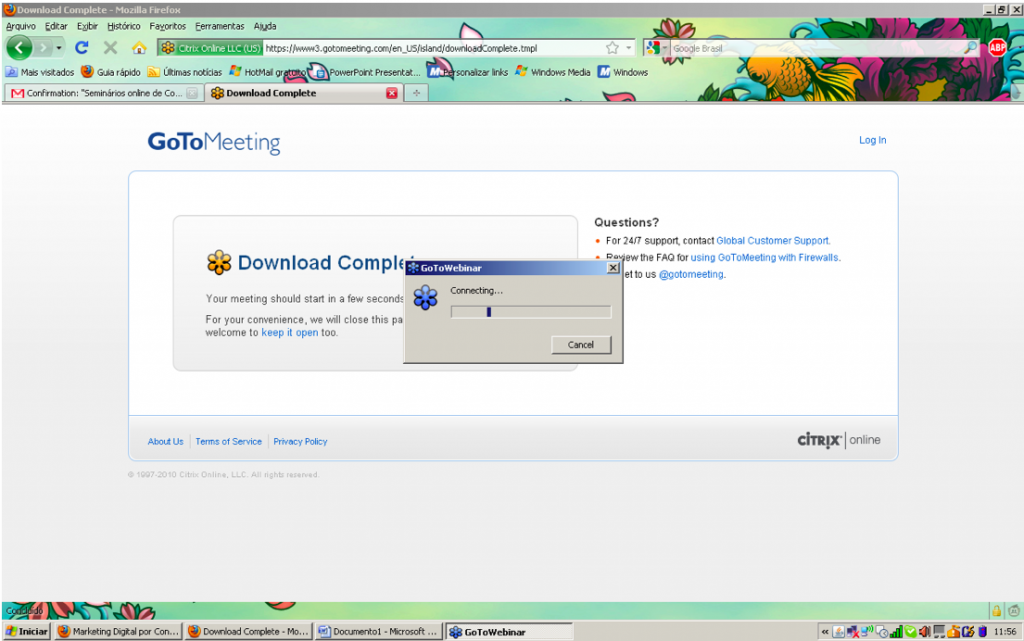Click inside the Google Brasil search box
The height and width of the screenshot is (641, 1024).
pyautogui.click(x=816, y=48)
